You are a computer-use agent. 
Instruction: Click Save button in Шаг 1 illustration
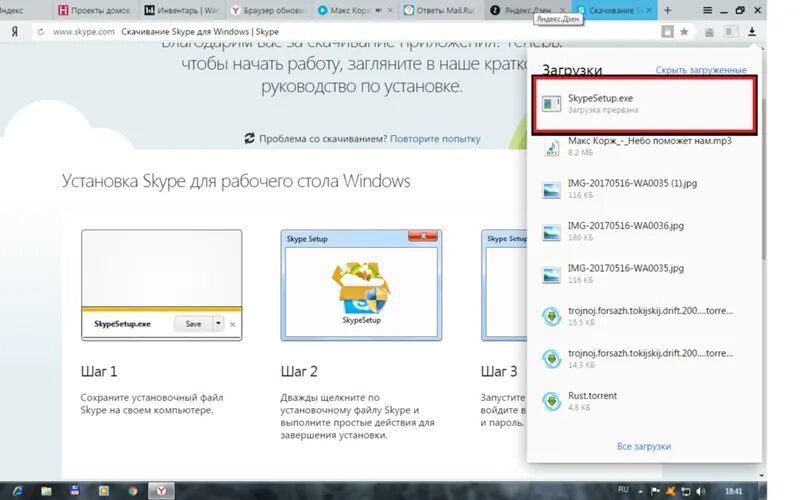pyautogui.click(x=193, y=323)
